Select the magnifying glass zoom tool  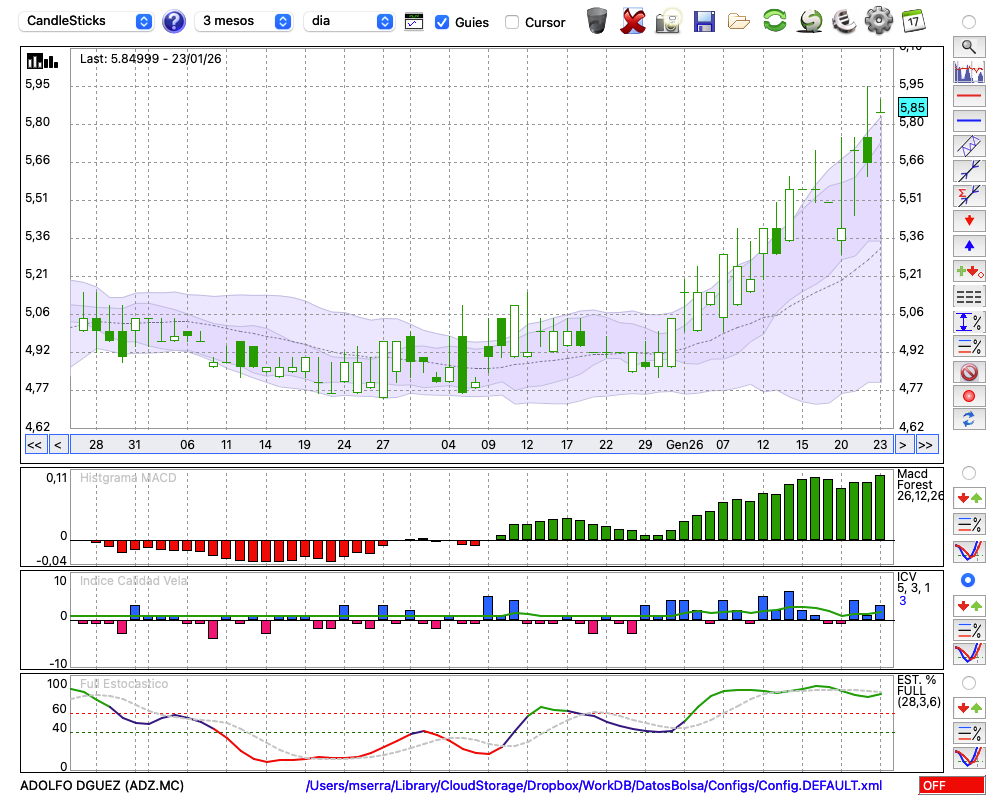tap(968, 46)
